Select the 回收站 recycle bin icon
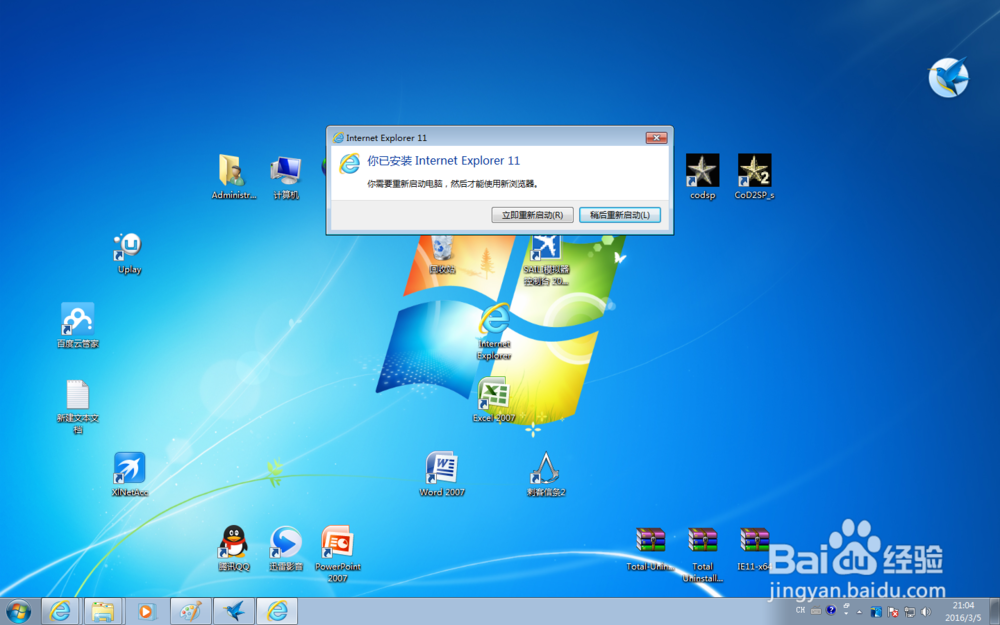The width and height of the screenshot is (1000, 625). pyautogui.click(x=442, y=255)
